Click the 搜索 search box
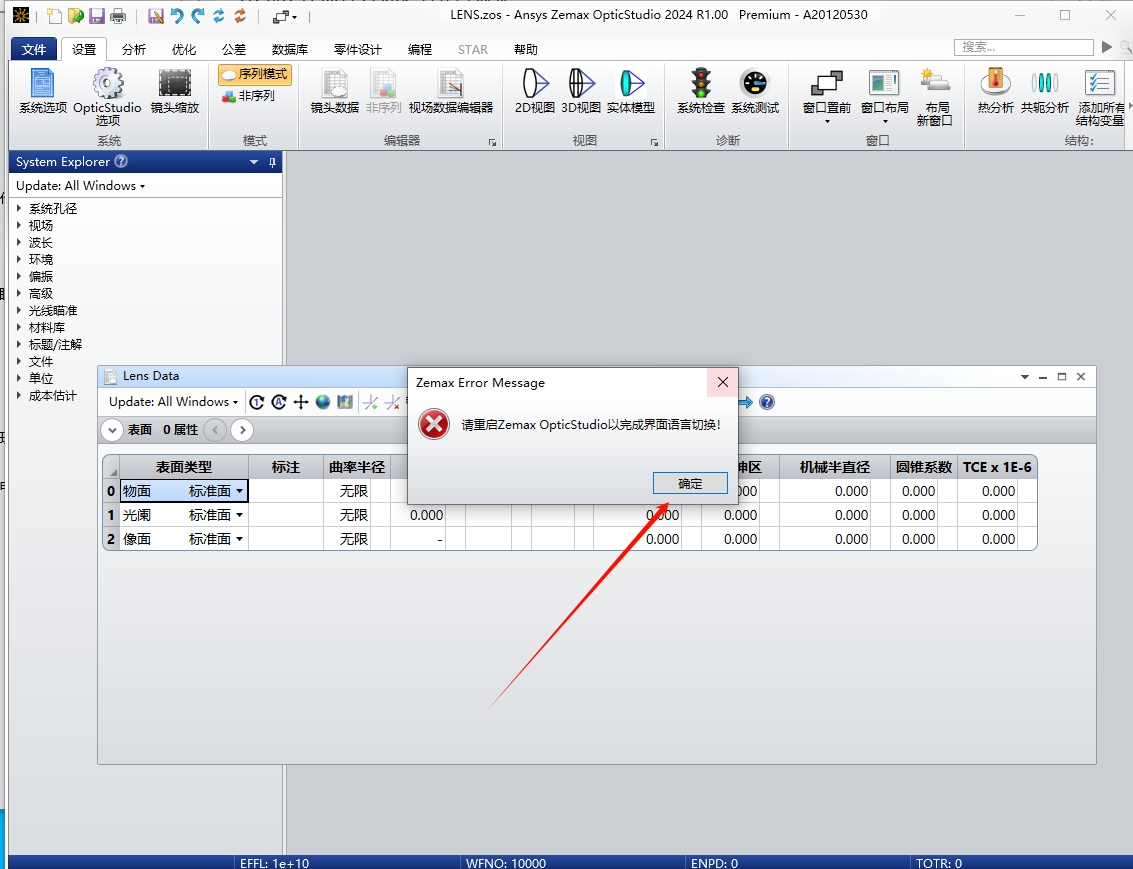 (x=1022, y=47)
